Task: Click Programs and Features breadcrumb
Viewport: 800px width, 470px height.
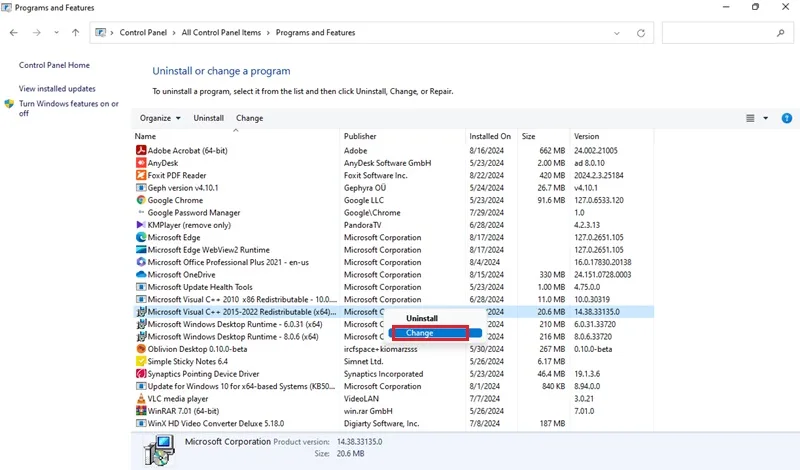Action: coord(315,33)
